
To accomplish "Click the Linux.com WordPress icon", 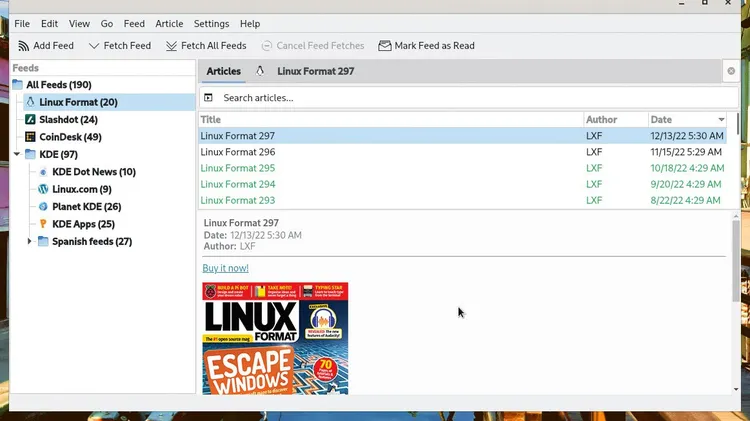I will coord(43,189).
